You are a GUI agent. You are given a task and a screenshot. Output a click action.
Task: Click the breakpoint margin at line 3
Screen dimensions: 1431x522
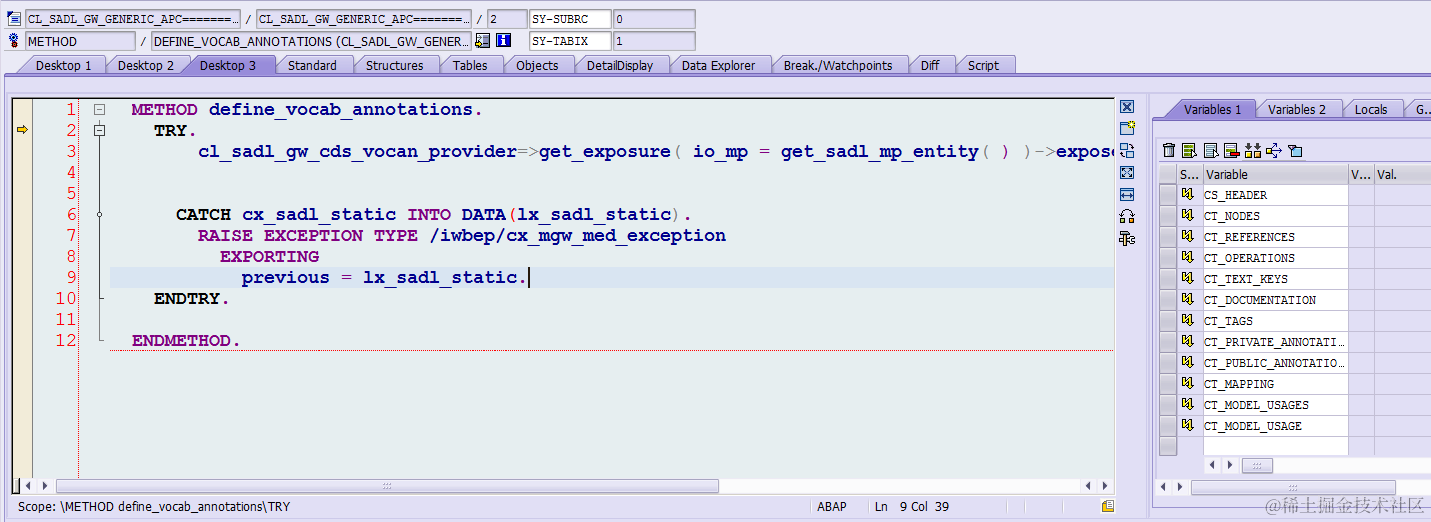(21, 151)
